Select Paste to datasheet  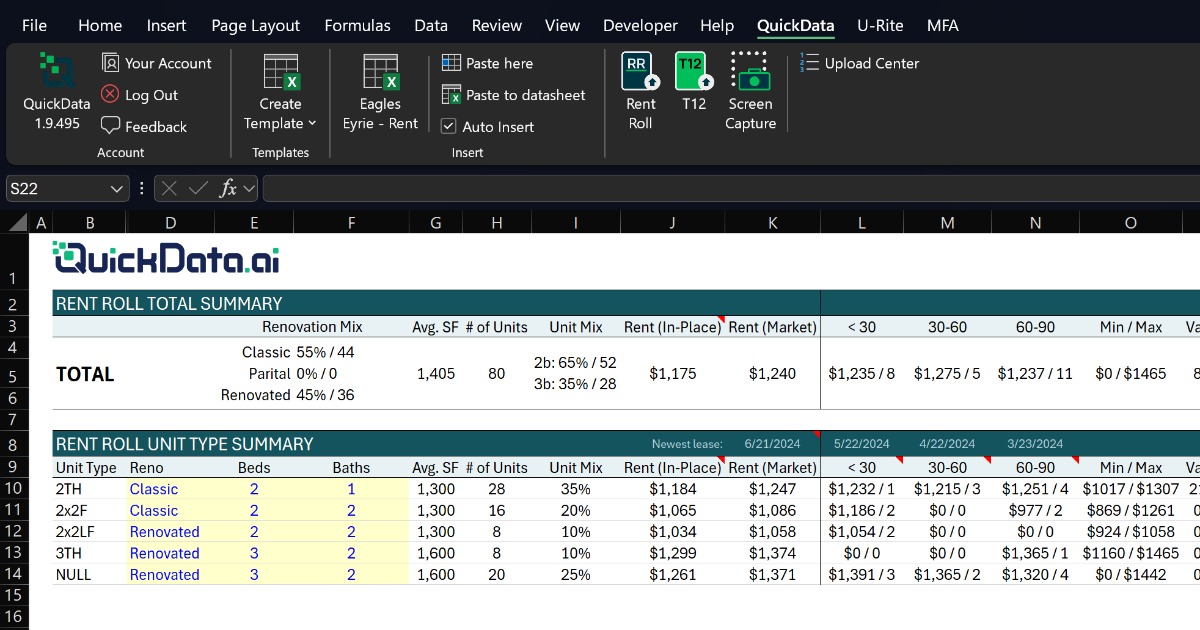click(x=514, y=95)
